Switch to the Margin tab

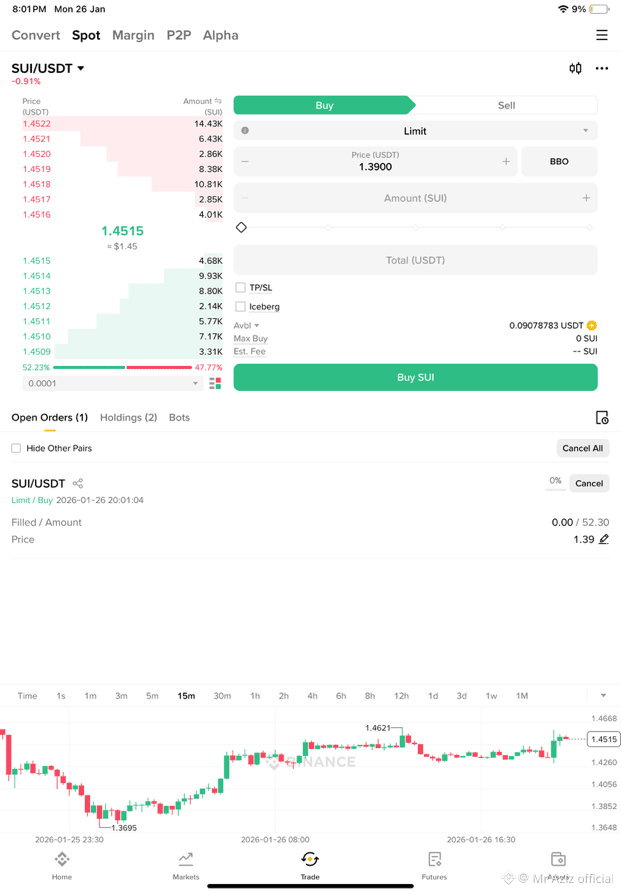click(x=133, y=35)
